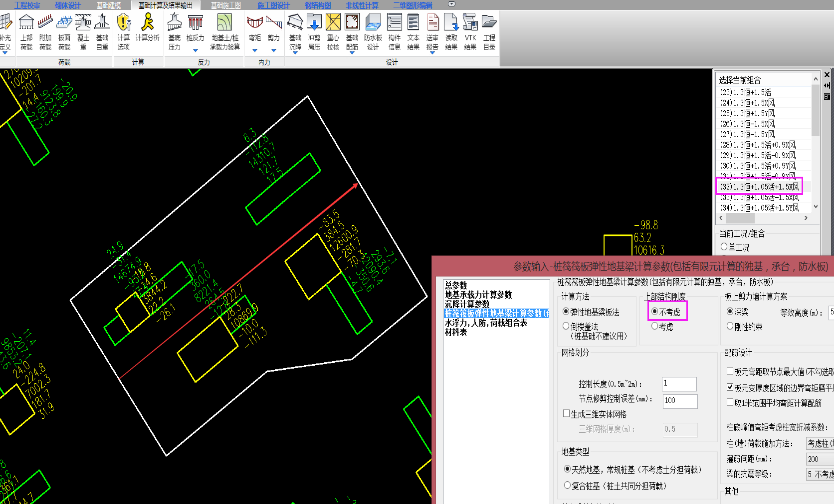Click the 附加荷载 icon

(45, 22)
